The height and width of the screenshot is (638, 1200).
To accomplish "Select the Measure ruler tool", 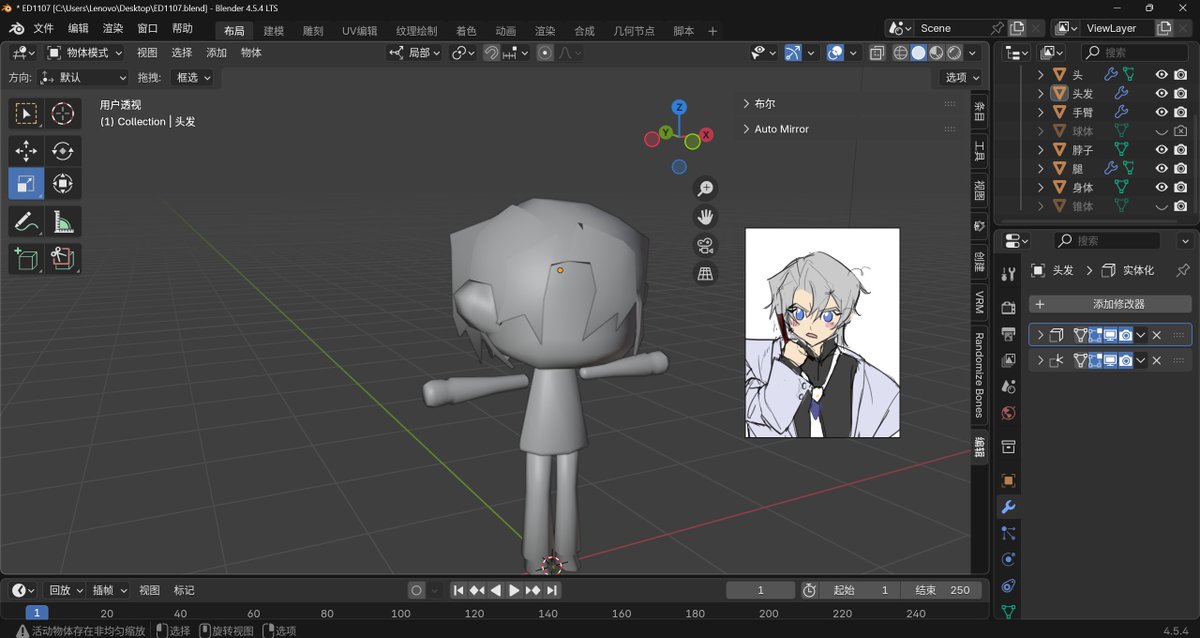I will click(x=63, y=221).
